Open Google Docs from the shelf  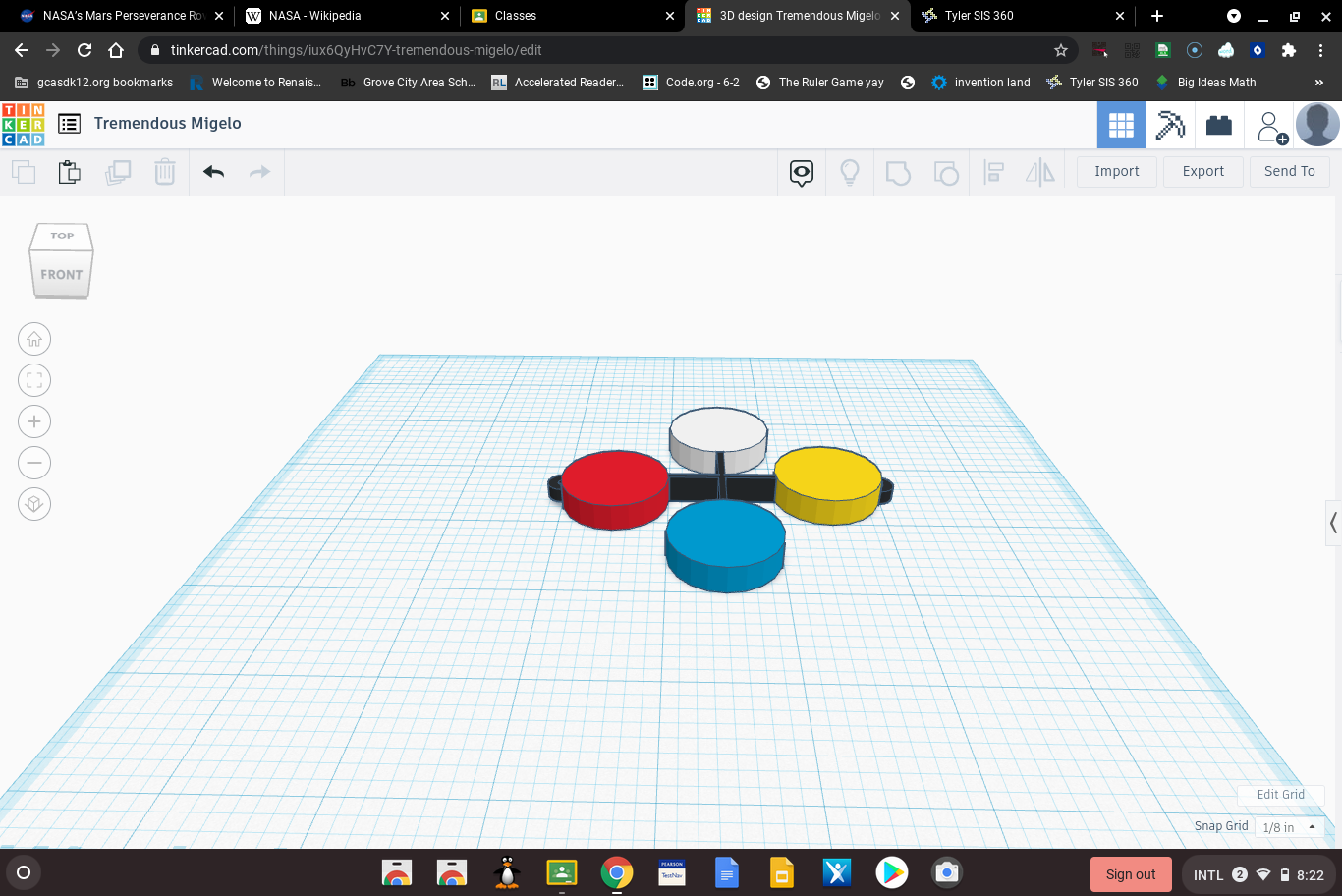727,872
